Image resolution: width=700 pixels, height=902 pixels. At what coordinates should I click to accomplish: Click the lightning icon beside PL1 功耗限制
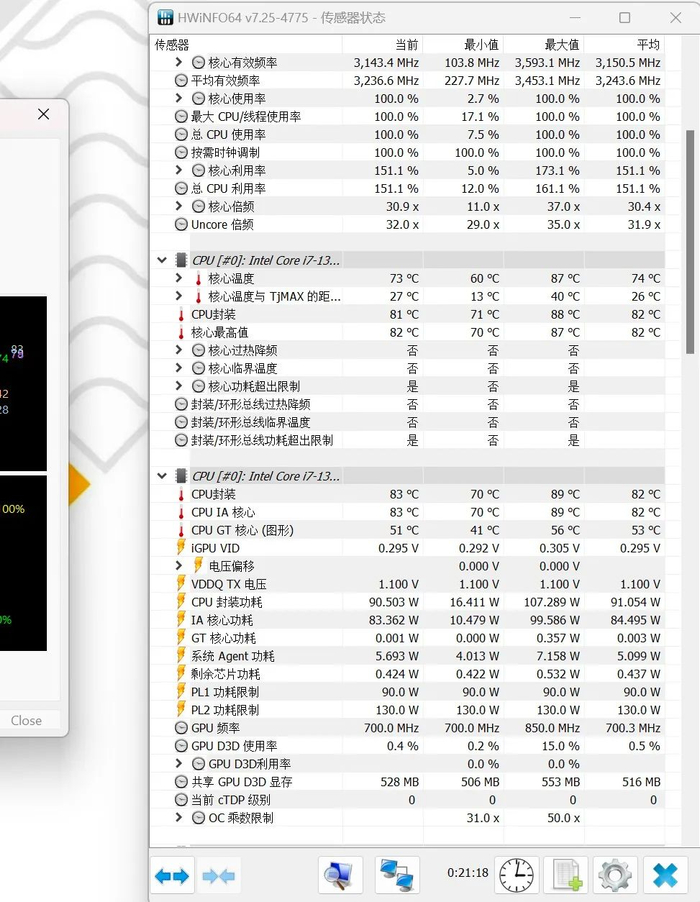tap(181, 691)
